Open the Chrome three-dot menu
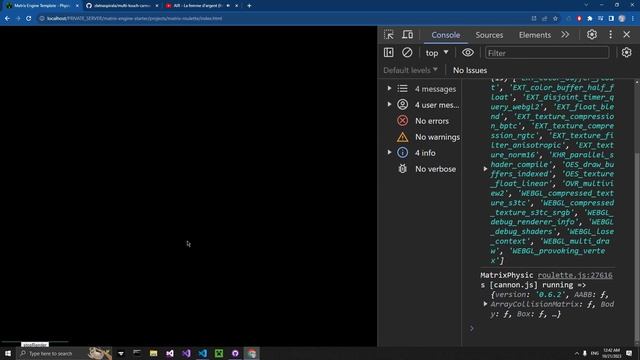640x360 pixels. click(x=633, y=18)
